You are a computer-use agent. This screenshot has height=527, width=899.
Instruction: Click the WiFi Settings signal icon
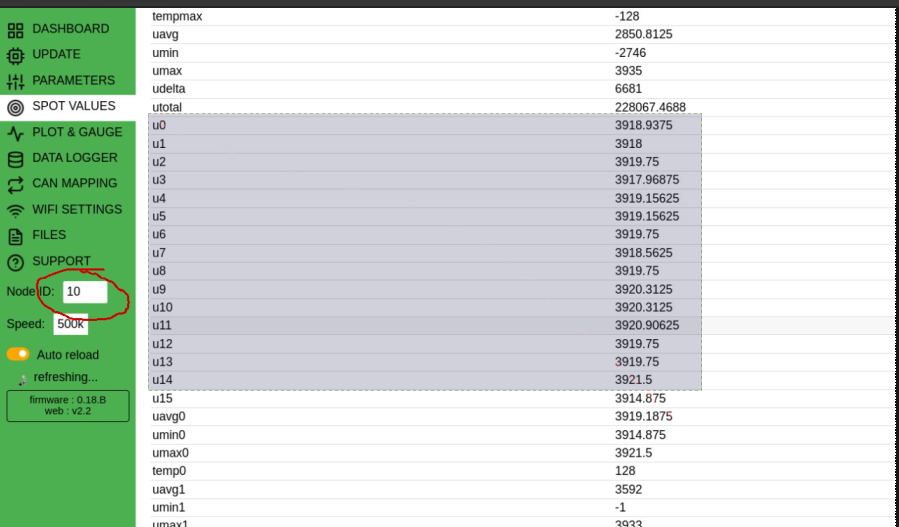coord(15,211)
